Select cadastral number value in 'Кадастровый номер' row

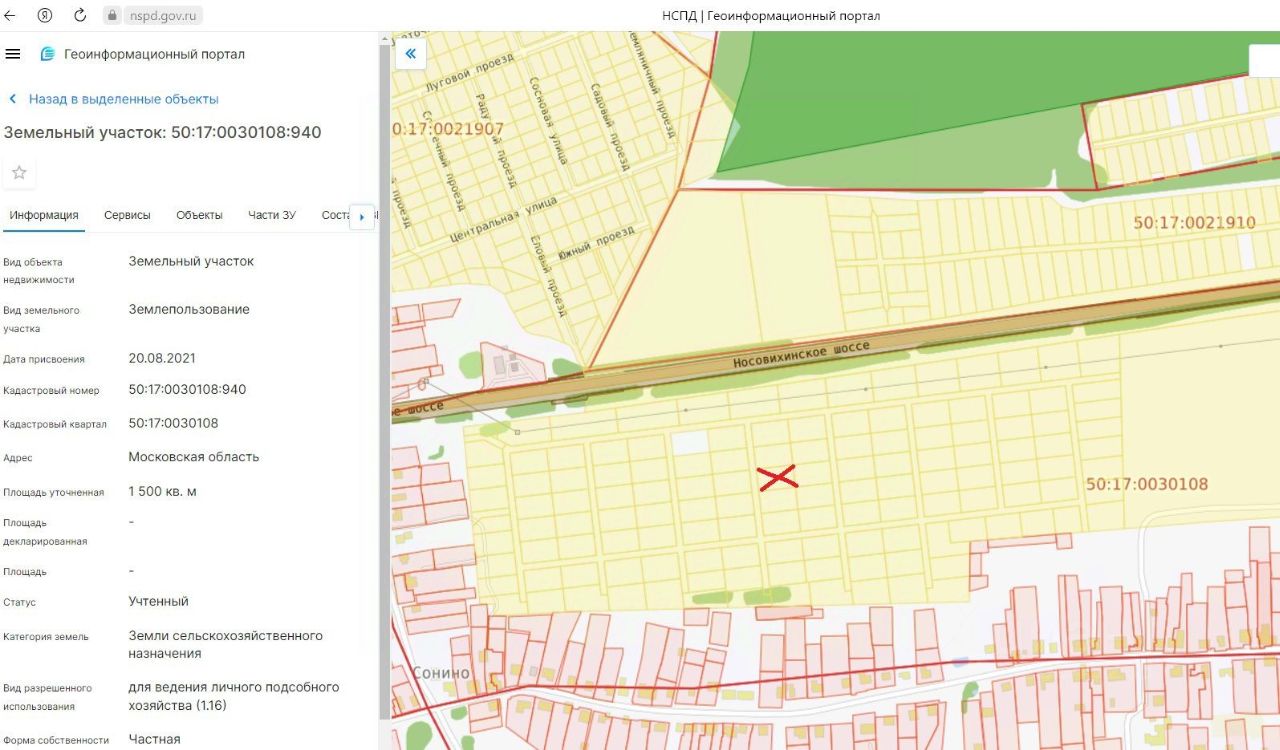187,389
